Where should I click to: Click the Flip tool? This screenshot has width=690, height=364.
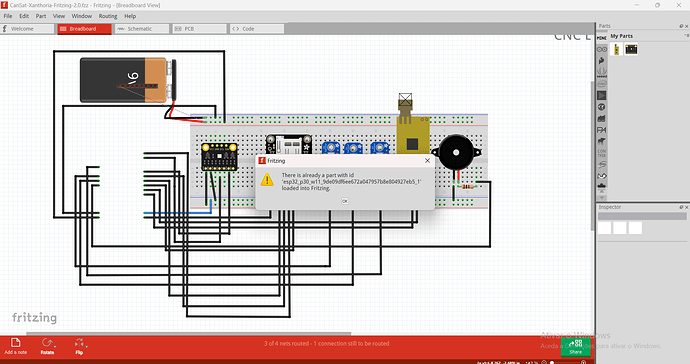[79, 346]
